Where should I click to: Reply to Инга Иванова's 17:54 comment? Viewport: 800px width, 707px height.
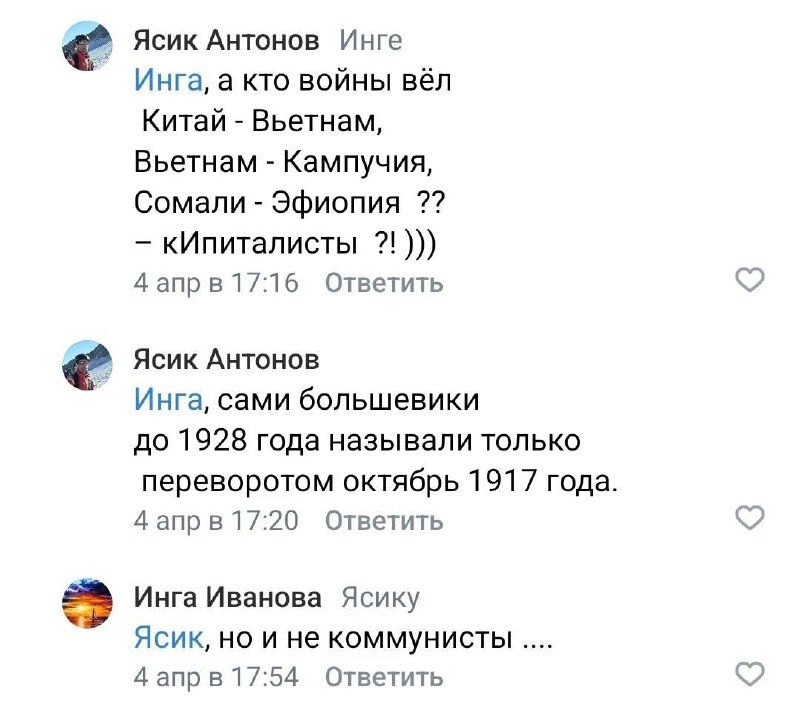(x=384, y=677)
